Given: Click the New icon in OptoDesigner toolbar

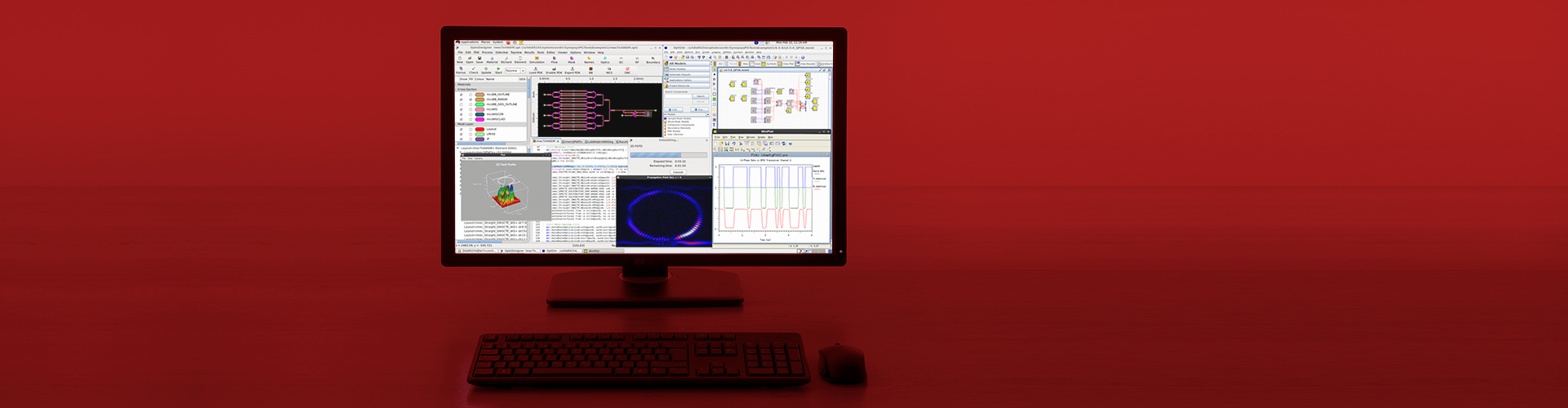Looking at the screenshot, I should [x=460, y=60].
